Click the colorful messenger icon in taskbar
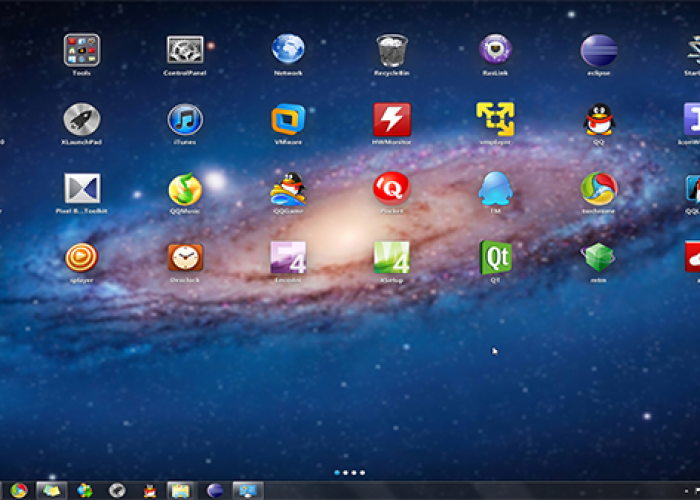Screen dimensions: 700x500 (x=84, y=491)
